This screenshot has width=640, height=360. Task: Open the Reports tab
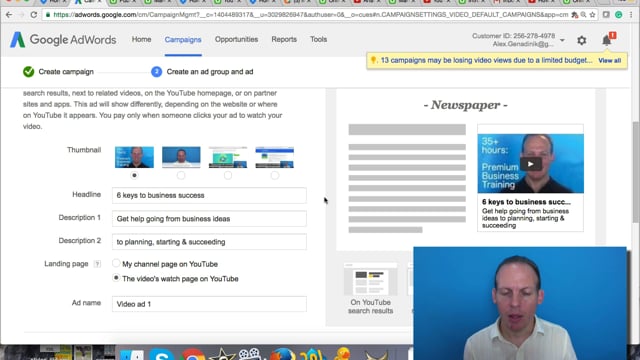pos(284,40)
